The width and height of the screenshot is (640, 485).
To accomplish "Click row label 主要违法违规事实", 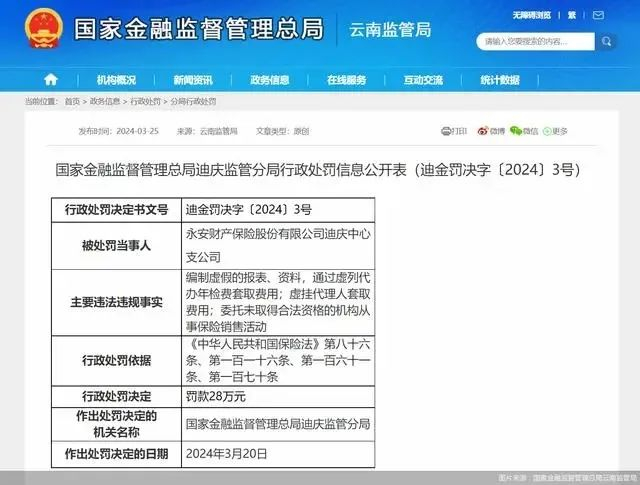I will pyautogui.click(x=116, y=302).
